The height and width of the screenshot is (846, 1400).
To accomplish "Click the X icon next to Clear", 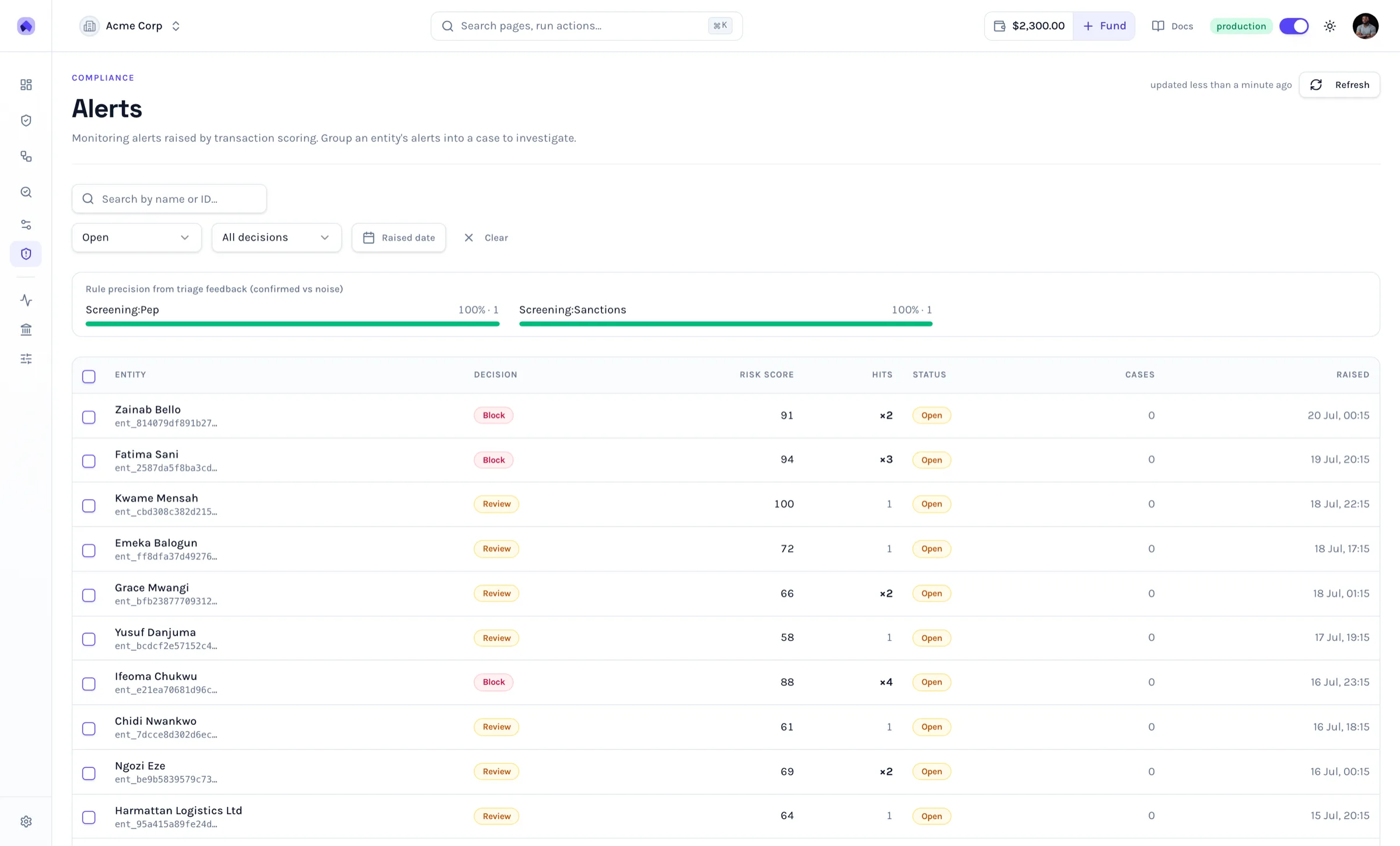I will pos(468,237).
